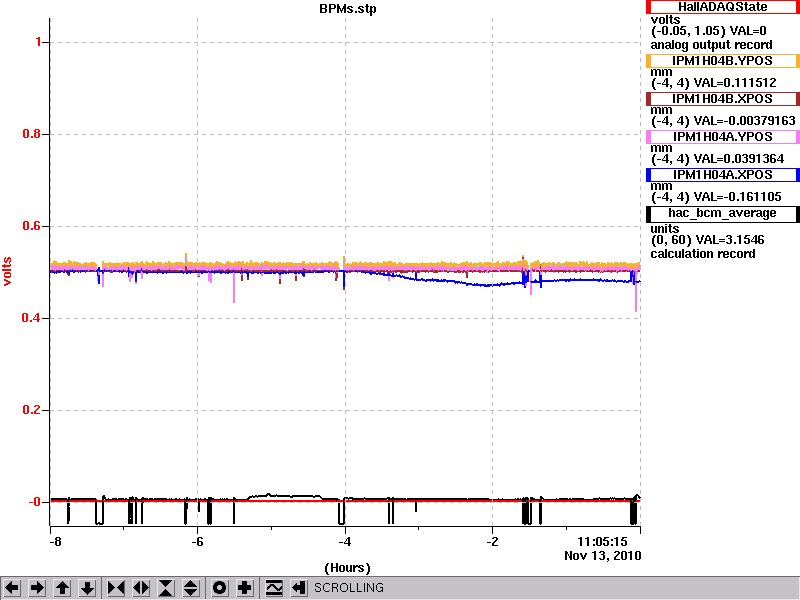The width and height of the screenshot is (800, 600).
Task: Click the "11:05:15" timestamp on the axis
Action: click(x=602, y=542)
